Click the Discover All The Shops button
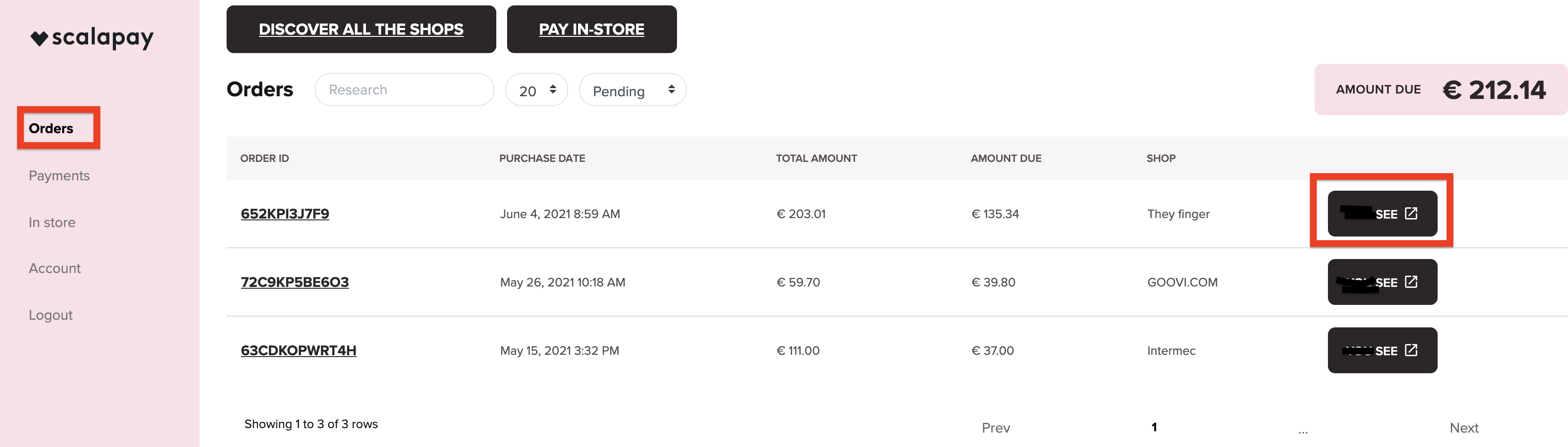 coord(361,29)
